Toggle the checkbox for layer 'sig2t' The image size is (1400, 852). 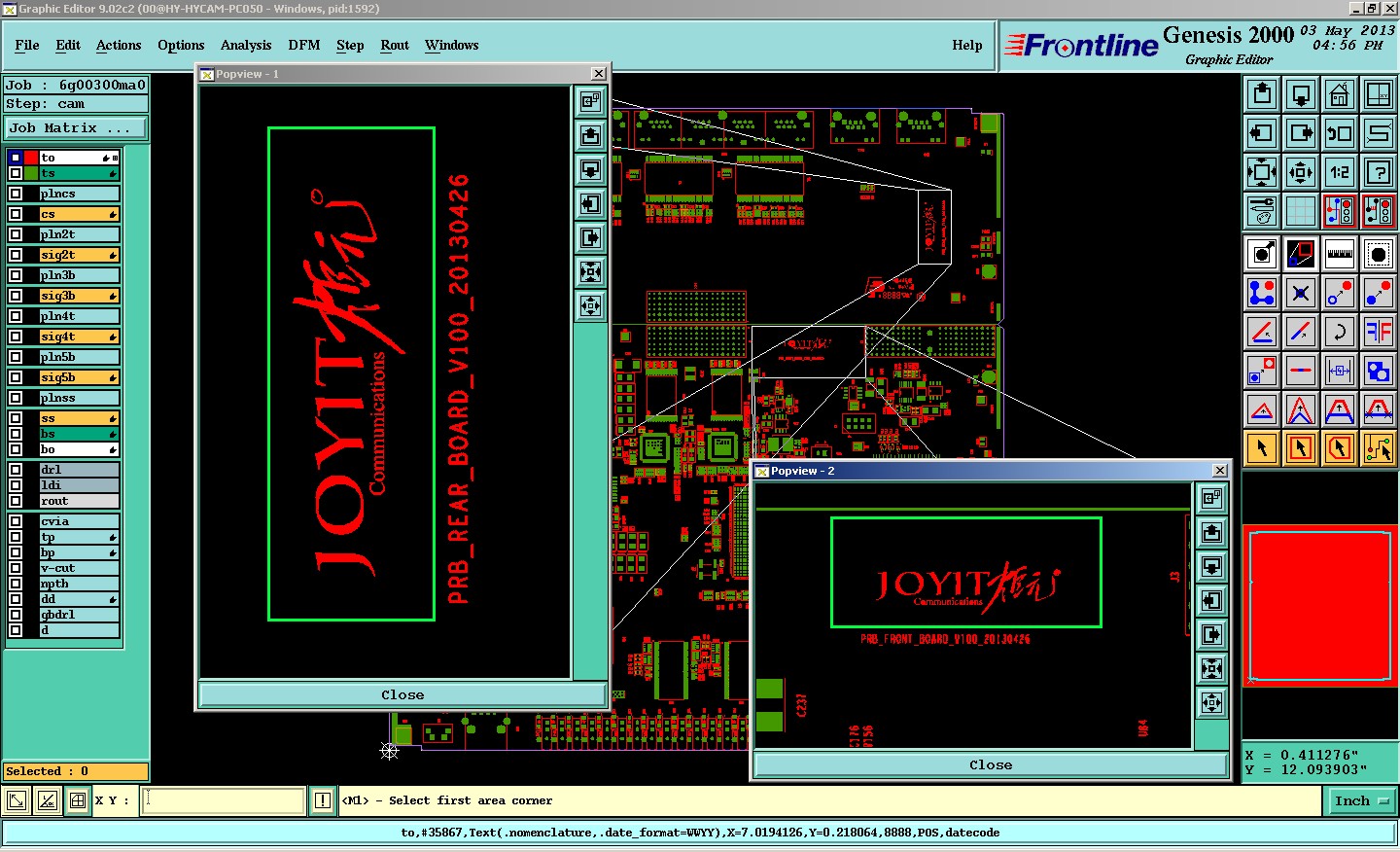16,255
